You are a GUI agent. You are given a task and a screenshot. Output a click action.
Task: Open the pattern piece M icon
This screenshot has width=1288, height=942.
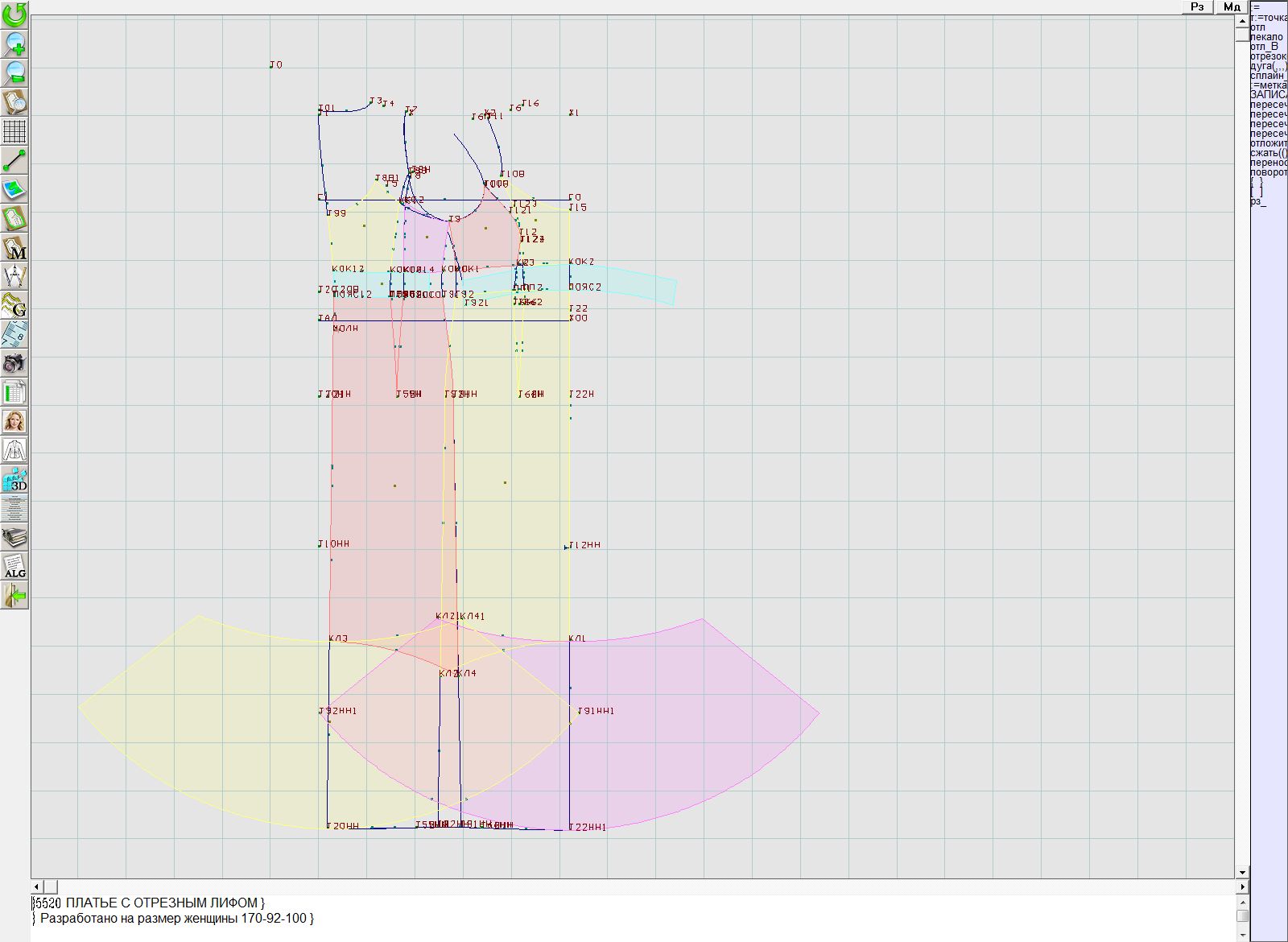(14, 248)
